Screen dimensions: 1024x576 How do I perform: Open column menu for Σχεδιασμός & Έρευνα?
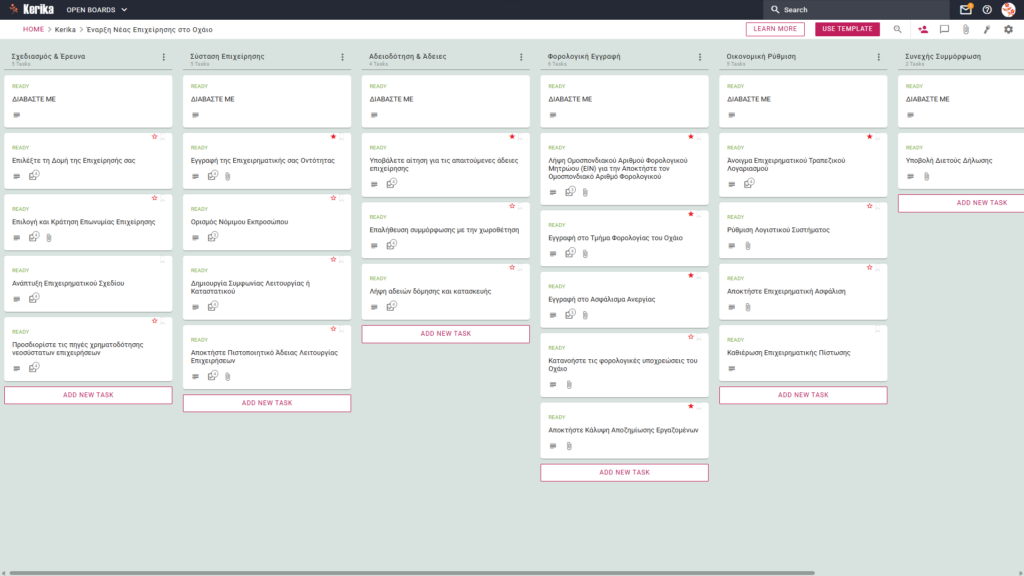(x=164, y=57)
